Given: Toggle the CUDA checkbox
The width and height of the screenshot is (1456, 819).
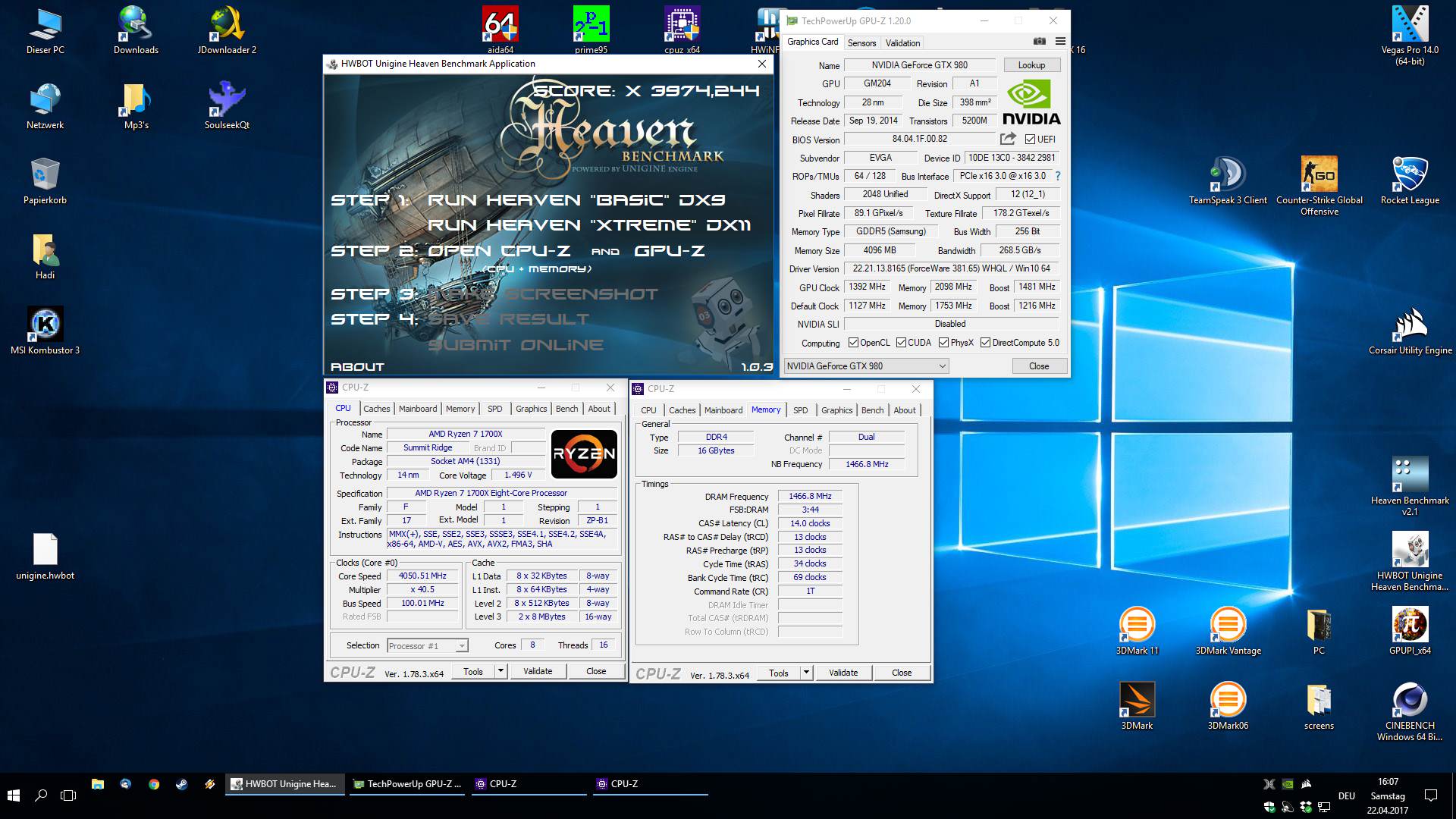Looking at the screenshot, I should pos(901,343).
